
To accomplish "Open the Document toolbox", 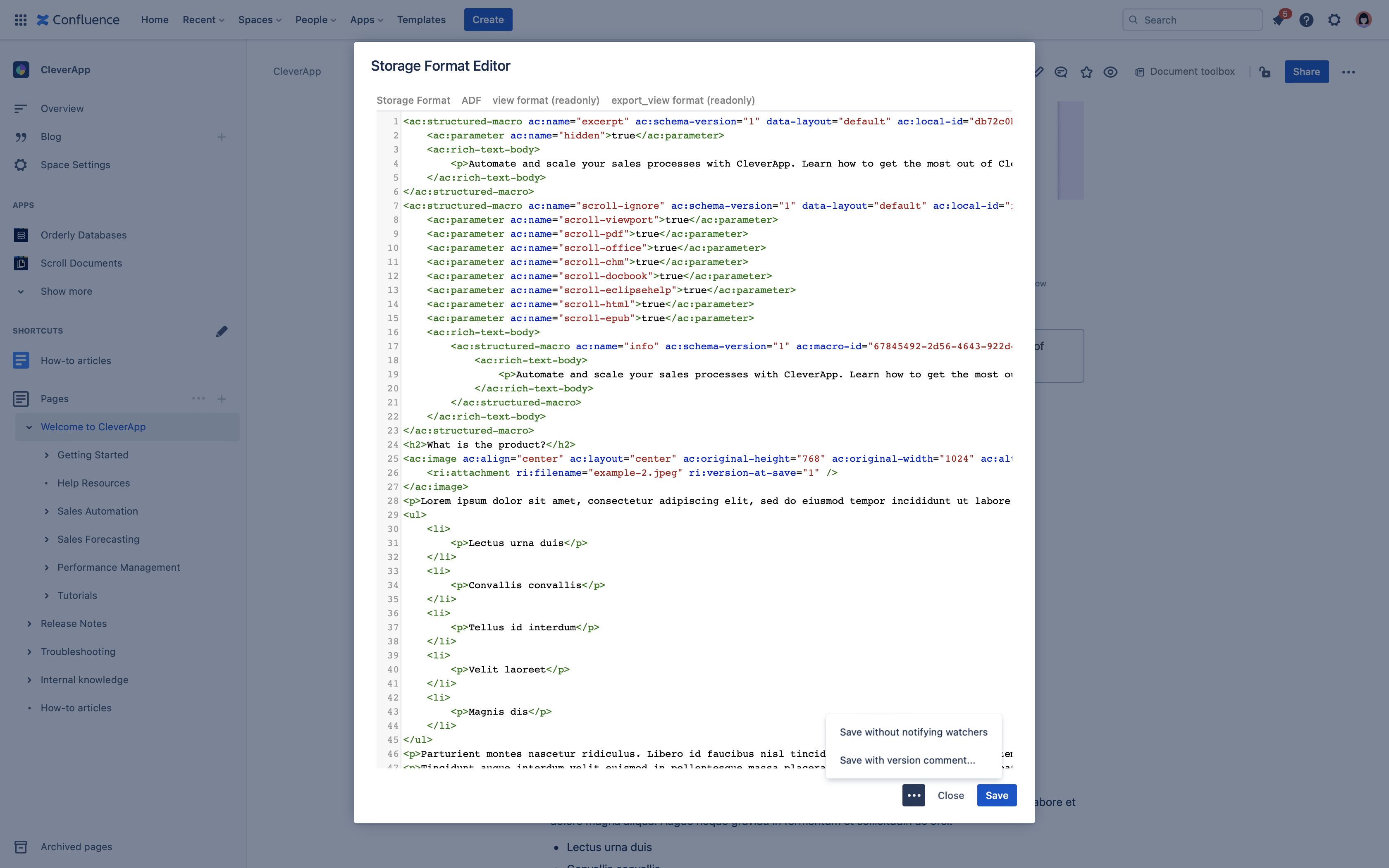I will tap(1185, 71).
